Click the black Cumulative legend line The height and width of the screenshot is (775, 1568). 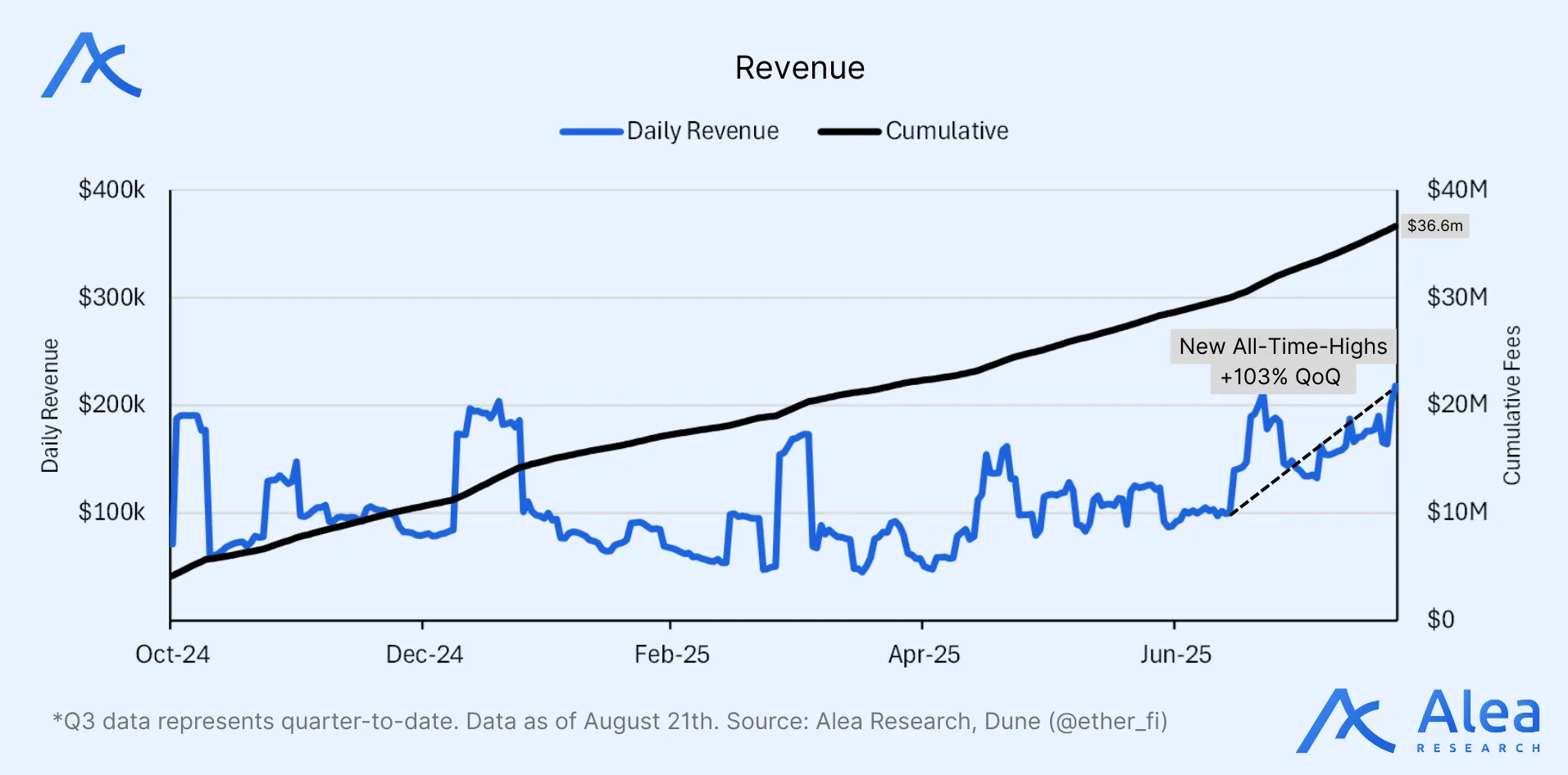tap(849, 131)
